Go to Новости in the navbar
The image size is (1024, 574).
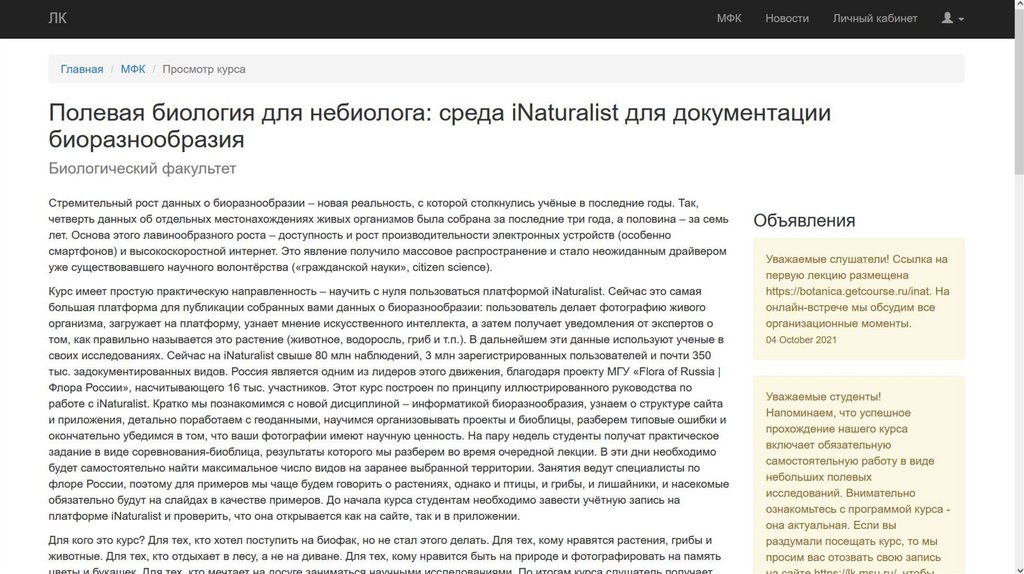[787, 18]
